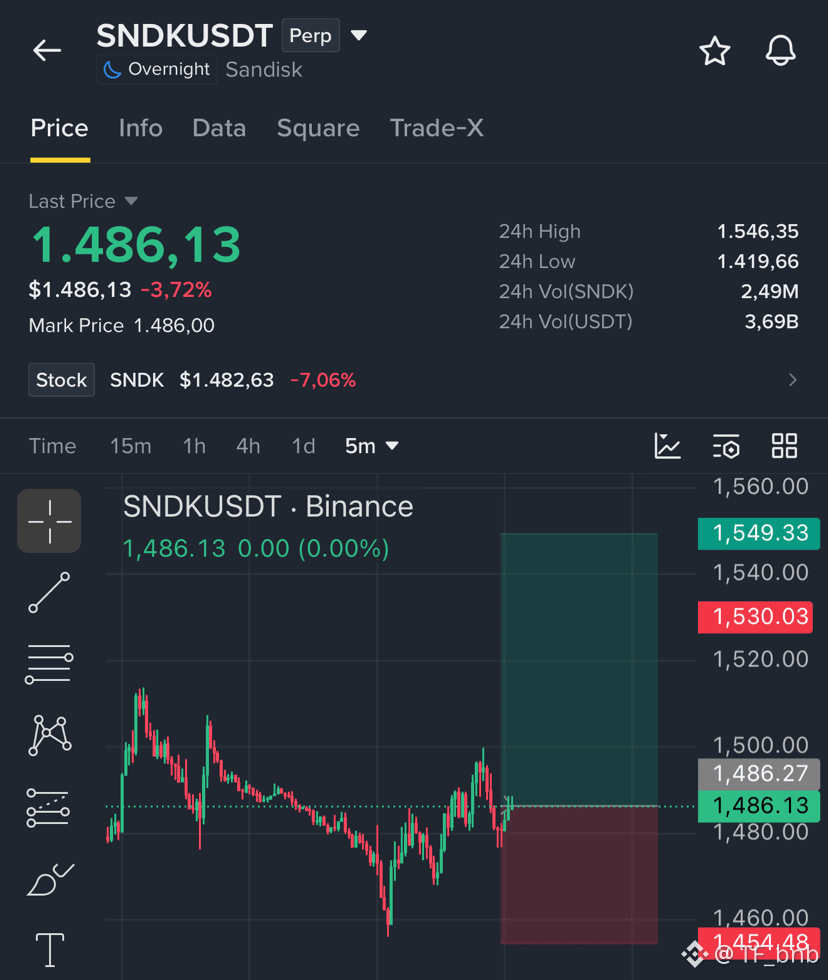Viewport: 828px width, 980px height.
Task: Open chart settings list-gear icon
Action: pyautogui.click(x=726, y=446)
